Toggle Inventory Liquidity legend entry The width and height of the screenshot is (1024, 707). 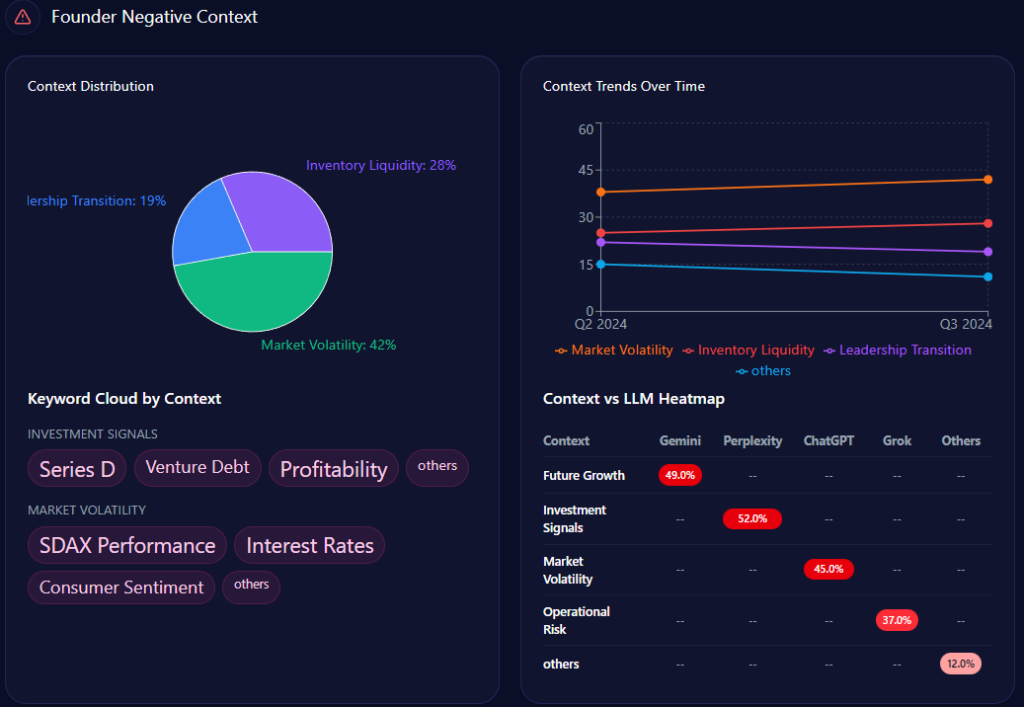[748, 350]
